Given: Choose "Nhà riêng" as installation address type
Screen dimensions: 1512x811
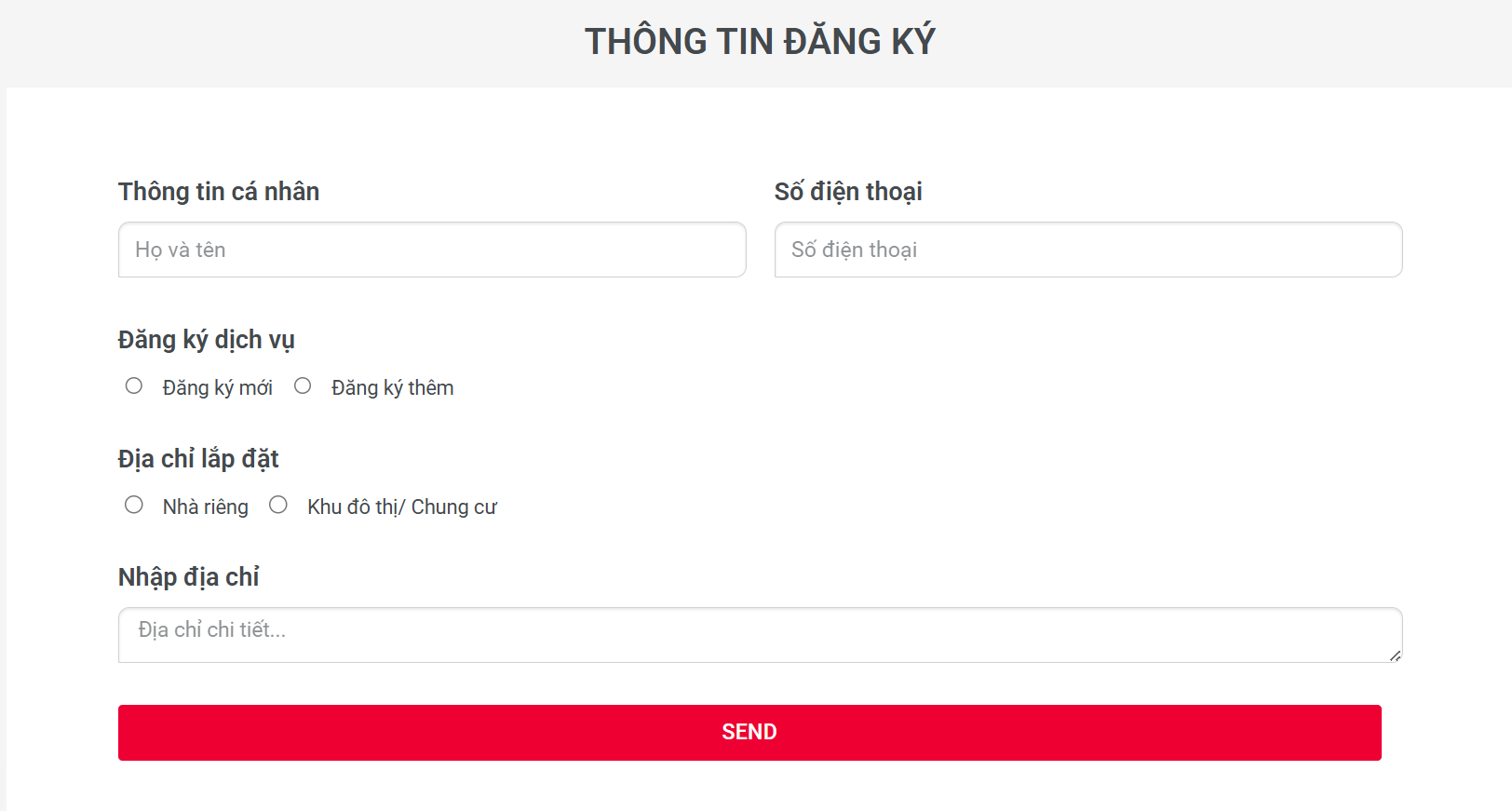Looking at the screenshot, I should point(134,504).
